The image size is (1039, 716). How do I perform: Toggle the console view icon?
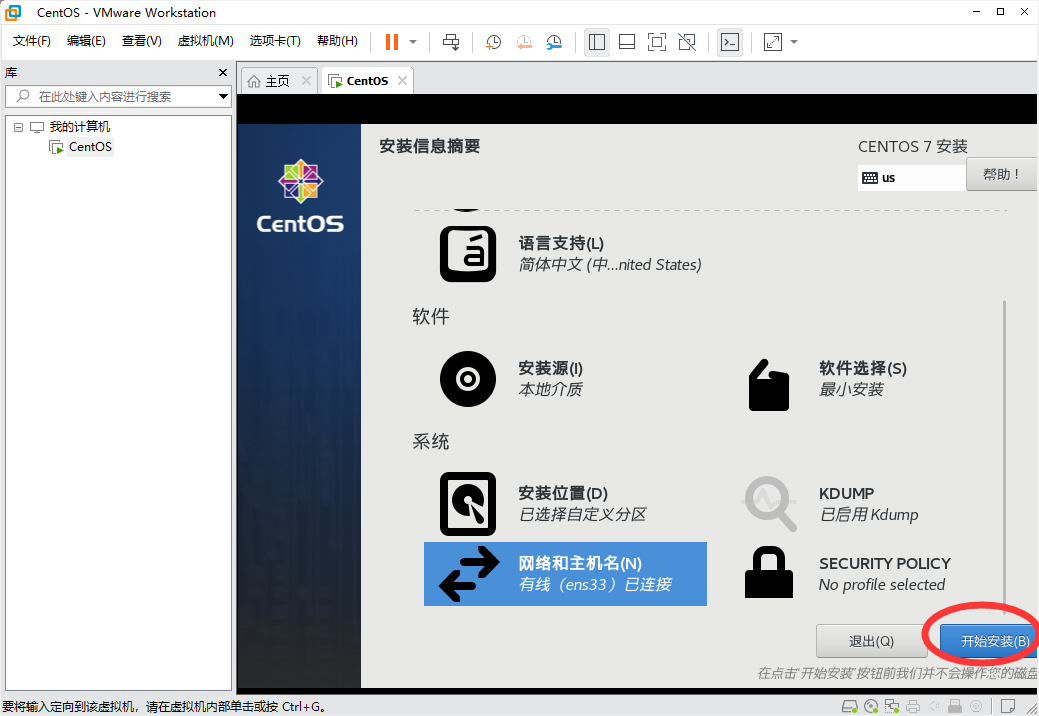(730, 42)
